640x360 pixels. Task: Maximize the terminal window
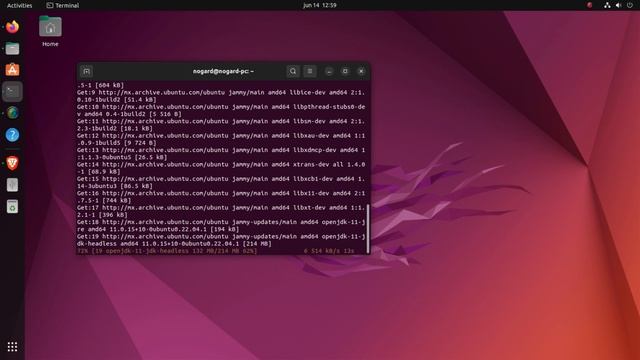tap(345, 71)
